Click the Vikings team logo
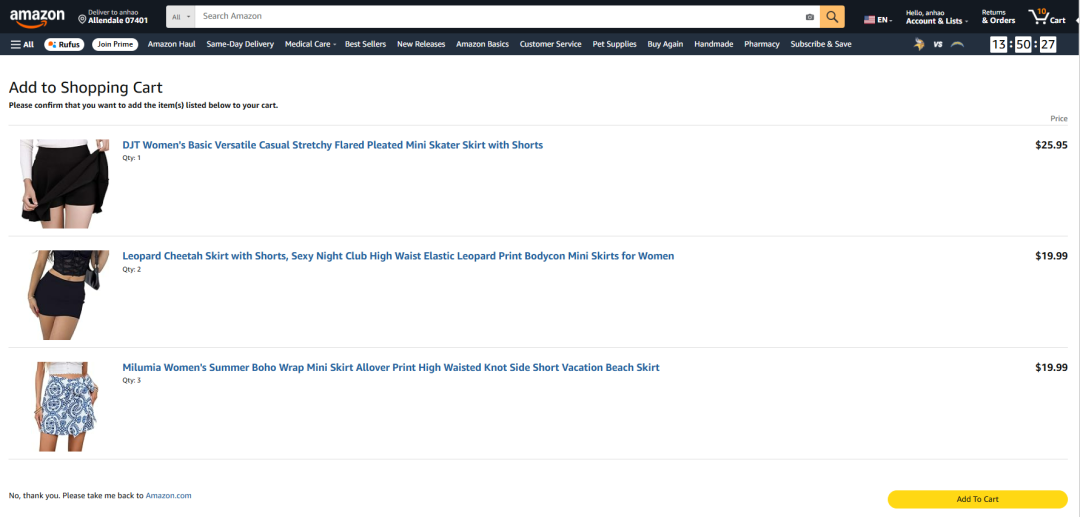 (919, 44)
